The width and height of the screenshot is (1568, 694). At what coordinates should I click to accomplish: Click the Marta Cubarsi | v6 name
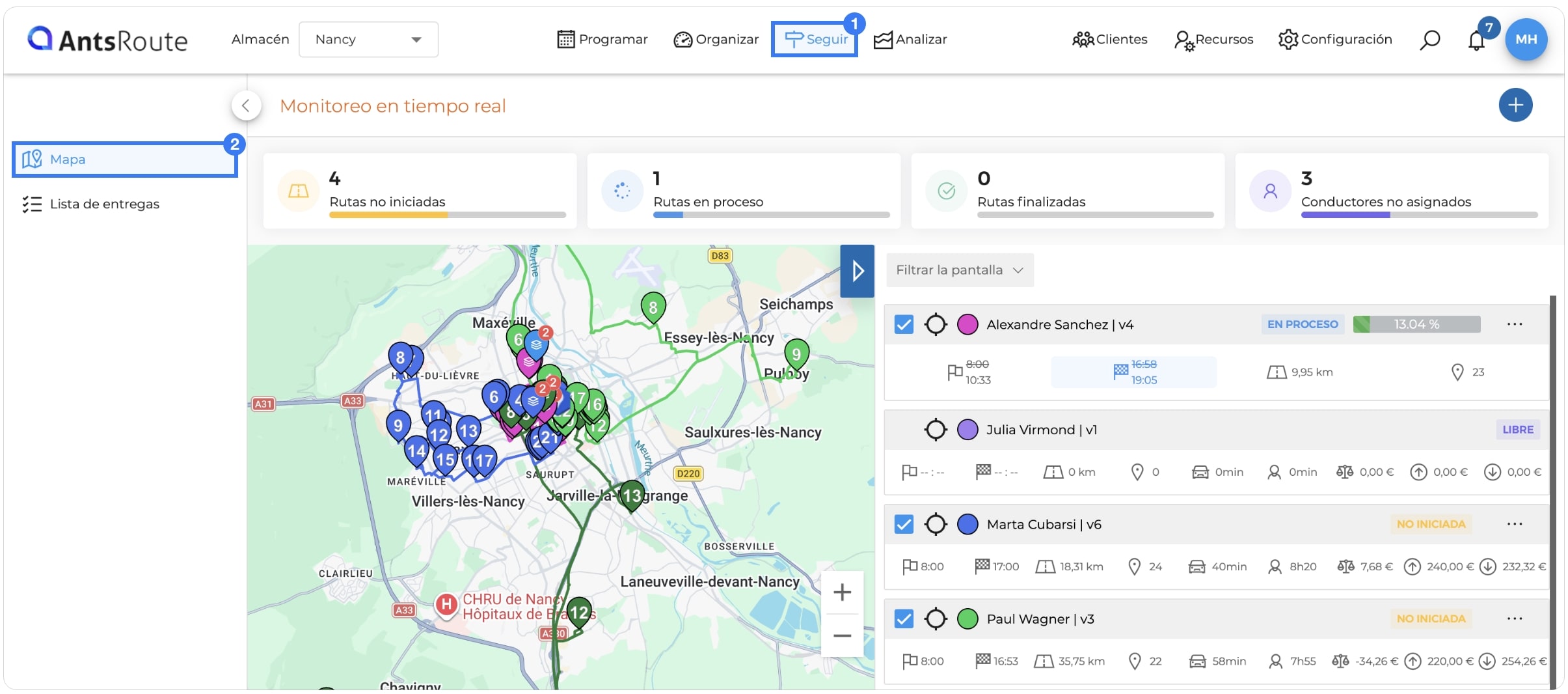point(1044,524)
